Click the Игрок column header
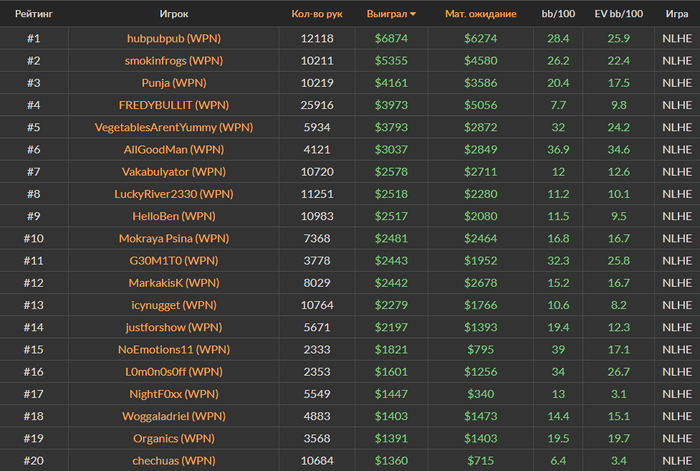 (x=174, y=14)
